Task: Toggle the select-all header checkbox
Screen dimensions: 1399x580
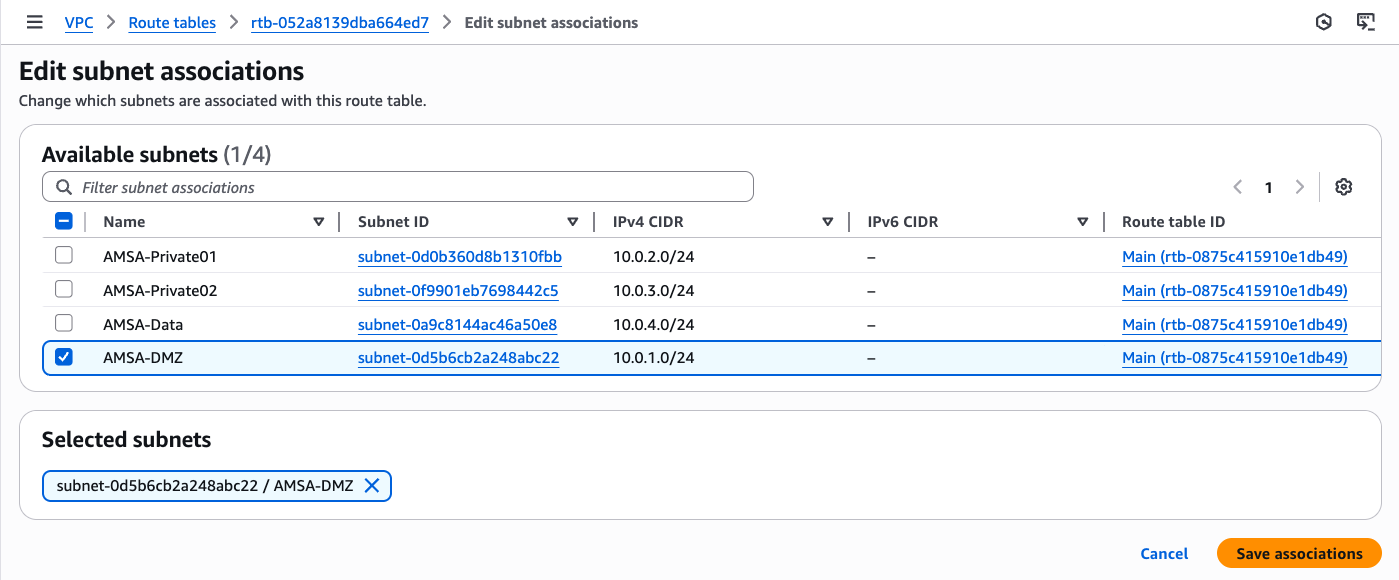Action: coord(64,222)
